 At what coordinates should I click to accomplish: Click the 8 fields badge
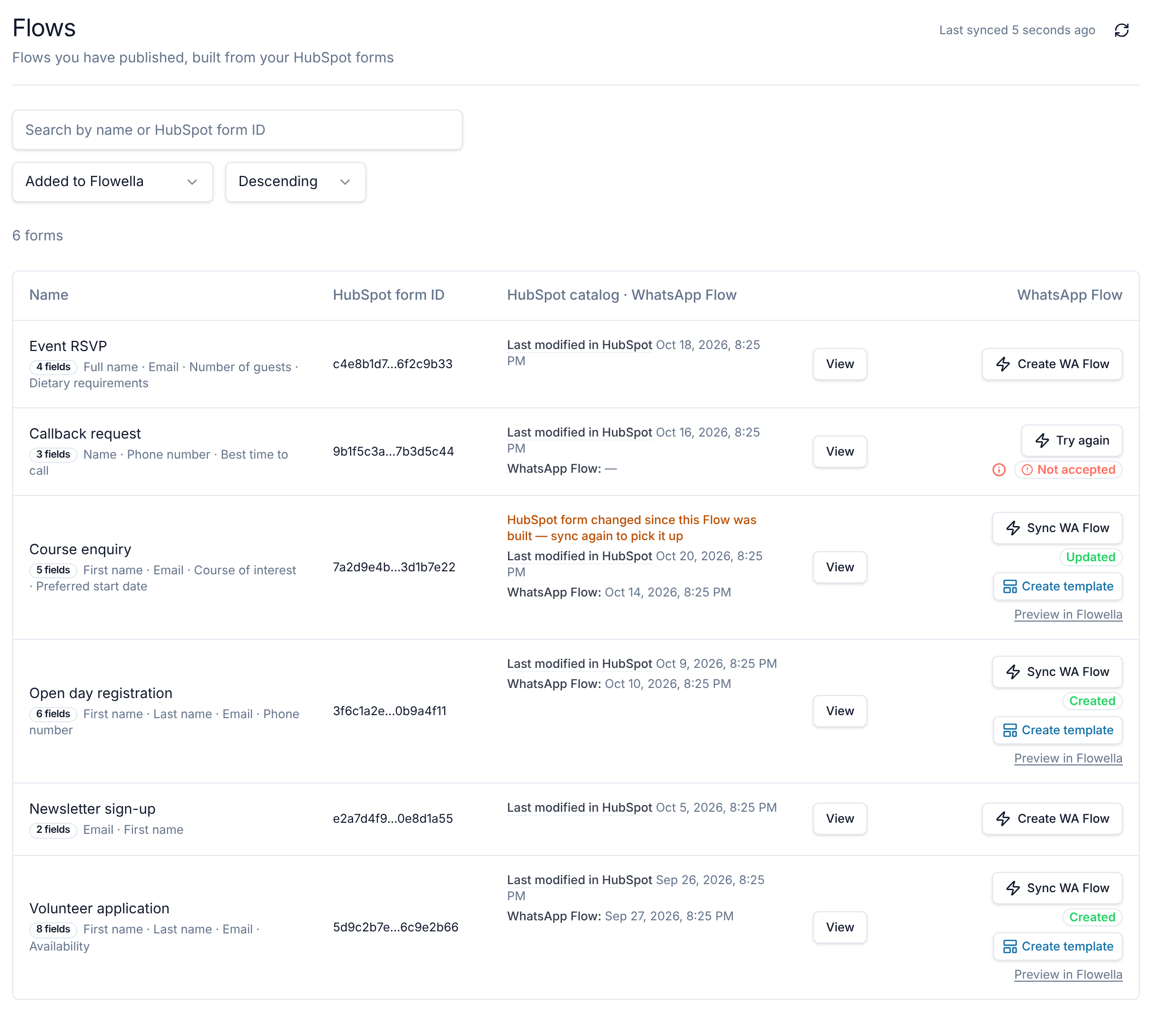[x=53, y=929]
